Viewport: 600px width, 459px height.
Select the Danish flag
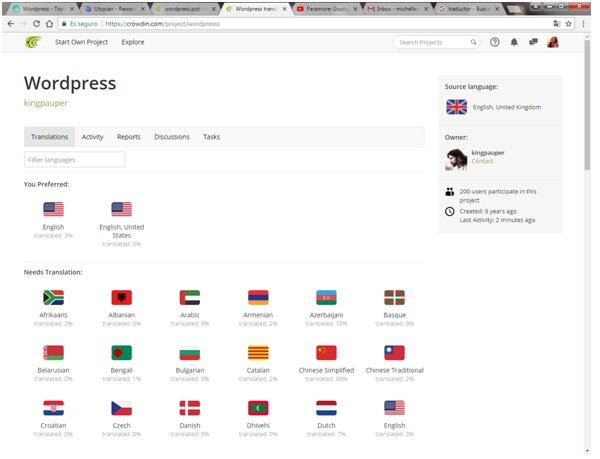tap(190, 408)
